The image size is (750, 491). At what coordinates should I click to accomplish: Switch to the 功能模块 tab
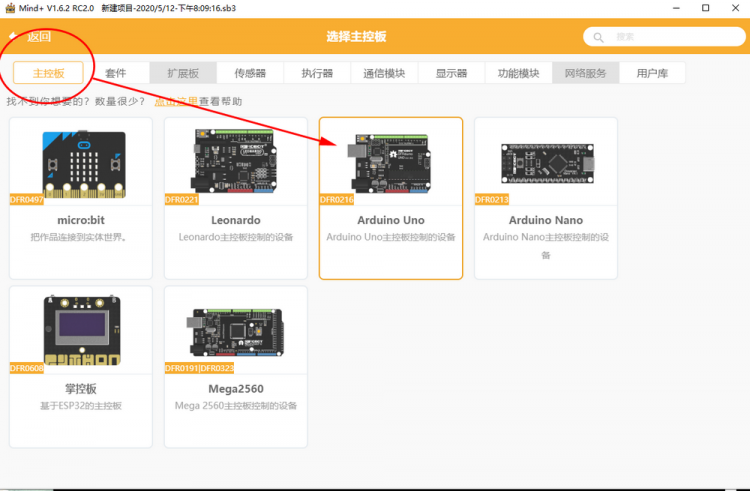click(518, 73)
